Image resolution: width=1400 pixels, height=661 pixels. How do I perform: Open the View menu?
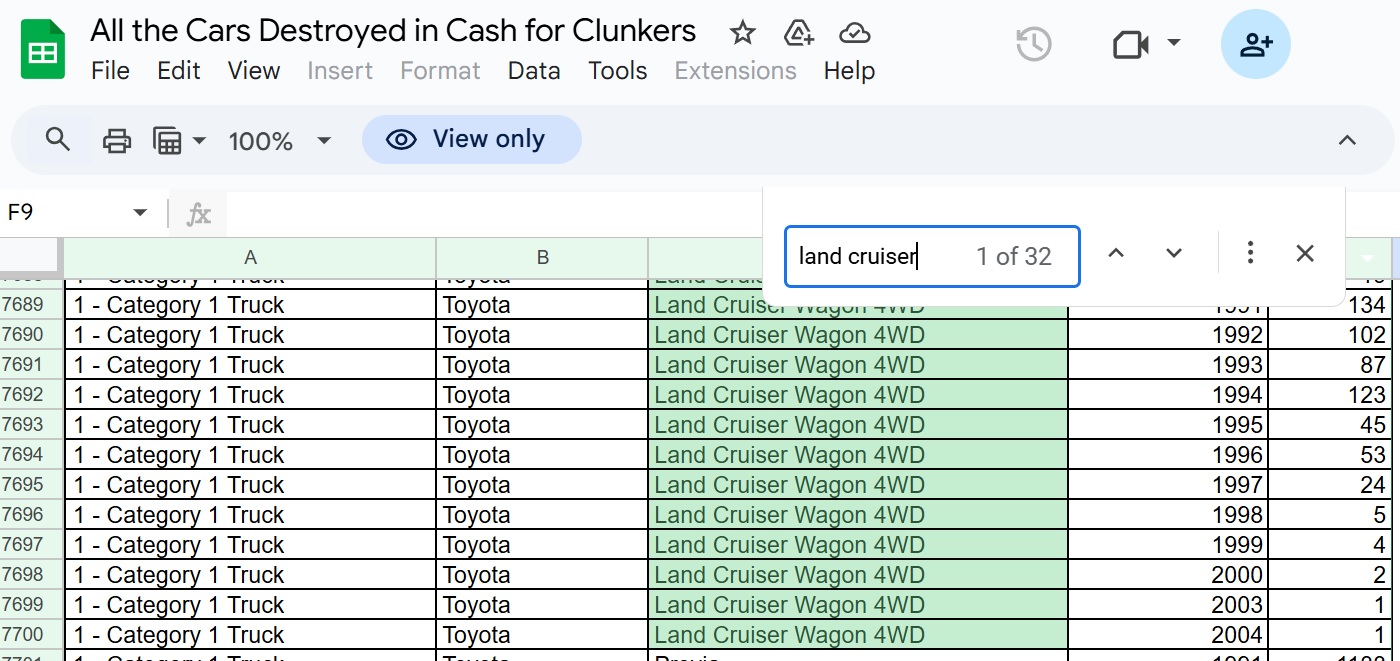click(x=254, y=71)
